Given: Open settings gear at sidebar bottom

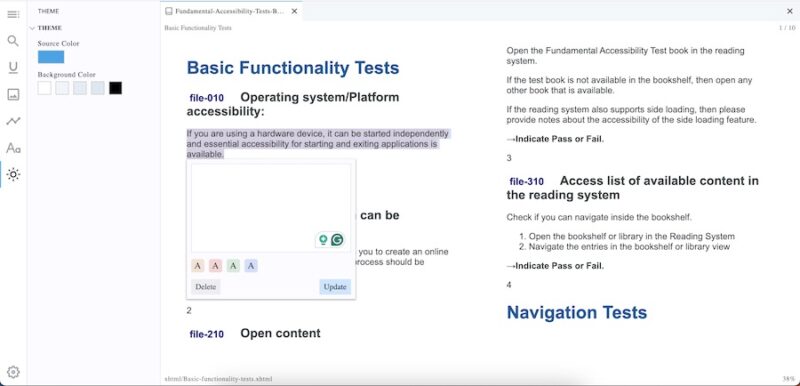Looking at the screenshot, I should point(13,372).
